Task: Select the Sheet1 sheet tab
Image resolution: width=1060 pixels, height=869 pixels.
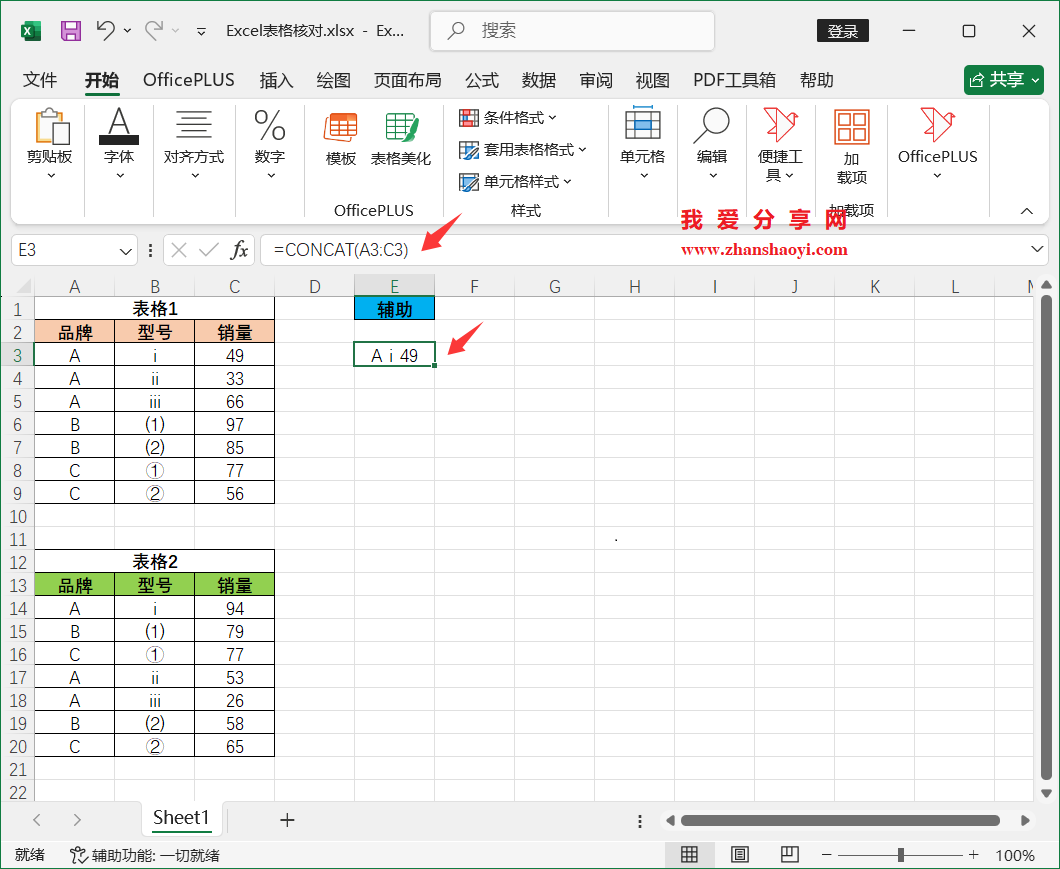Action: coord(181,818)
